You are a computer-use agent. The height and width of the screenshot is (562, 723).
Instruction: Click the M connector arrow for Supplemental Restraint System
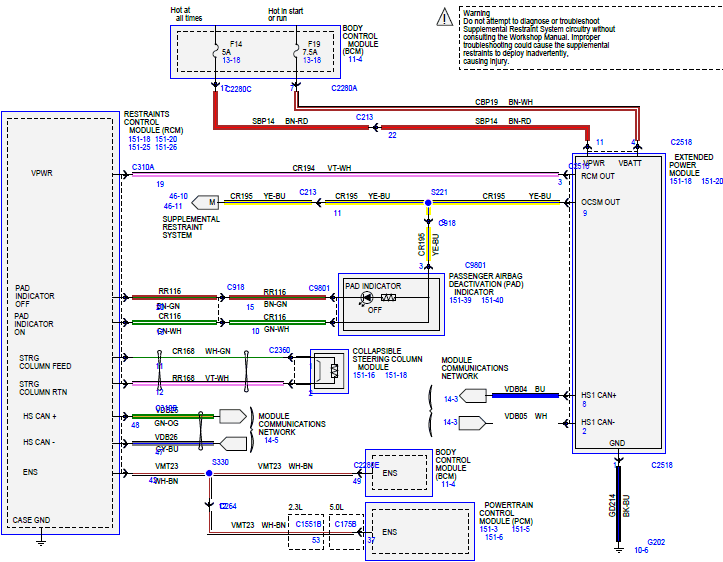pos(206,202)
